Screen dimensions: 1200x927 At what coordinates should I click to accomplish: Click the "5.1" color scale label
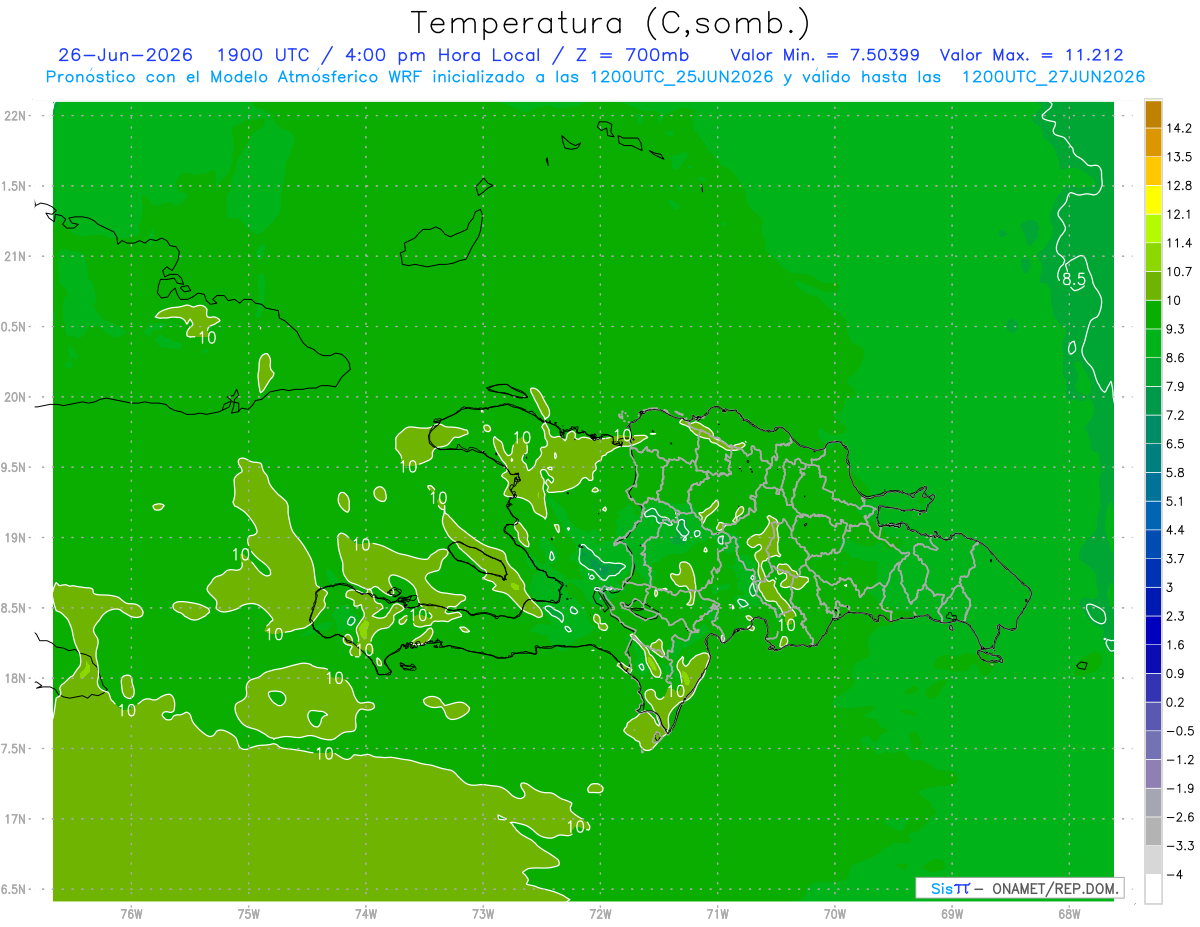coord(1174,501)
